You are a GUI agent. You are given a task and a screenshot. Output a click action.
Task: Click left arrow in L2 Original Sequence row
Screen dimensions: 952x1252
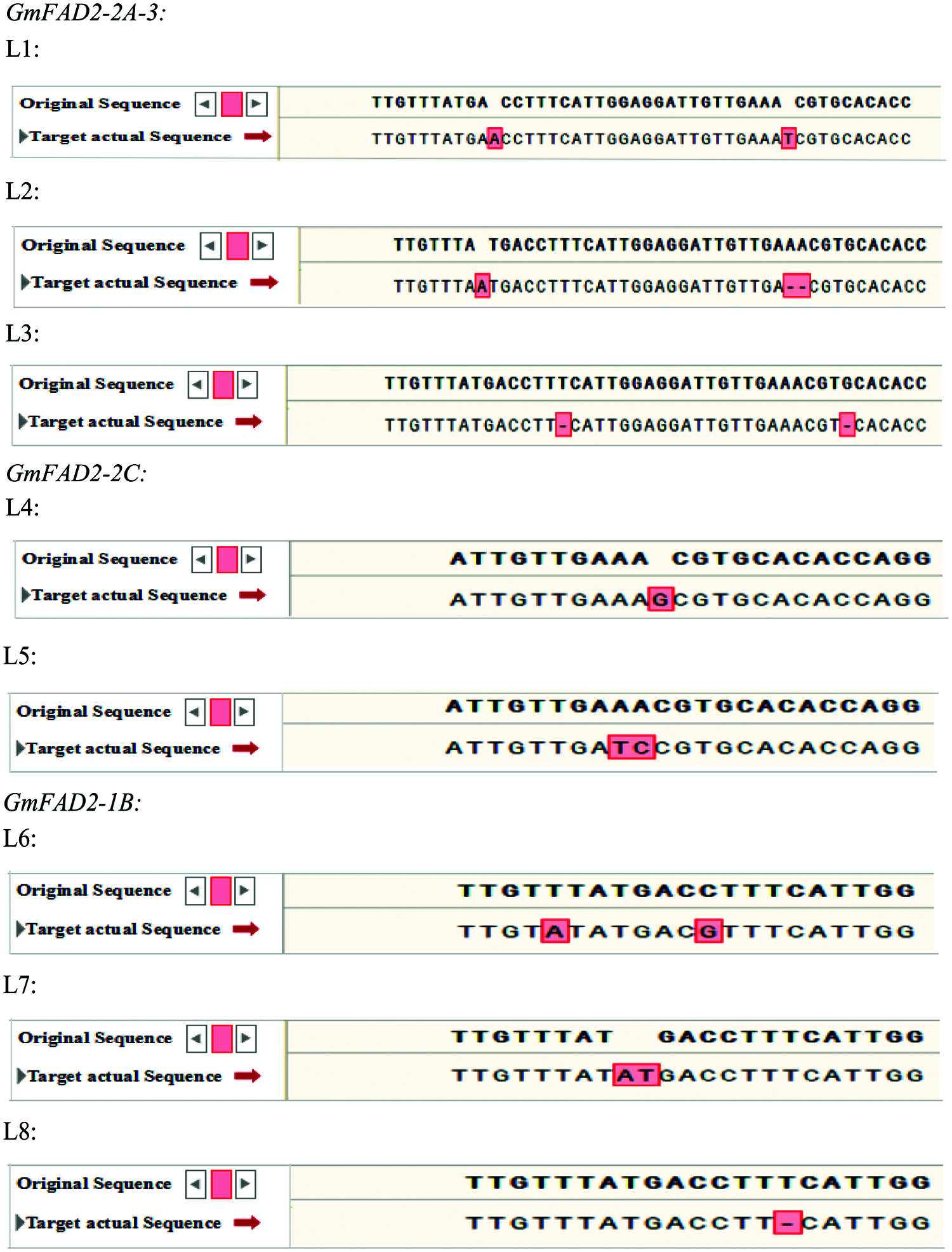[x=211, y=246]
